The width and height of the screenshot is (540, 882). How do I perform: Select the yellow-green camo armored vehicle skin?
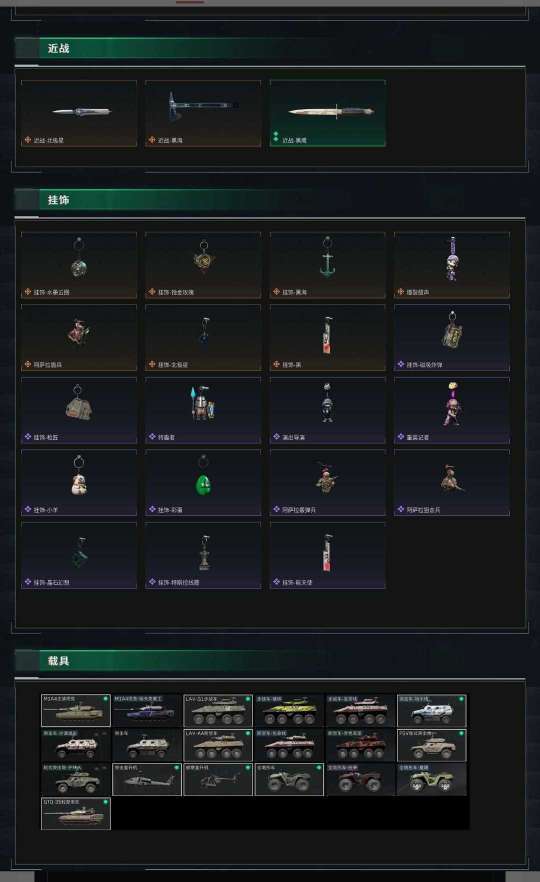pos(289,710)
